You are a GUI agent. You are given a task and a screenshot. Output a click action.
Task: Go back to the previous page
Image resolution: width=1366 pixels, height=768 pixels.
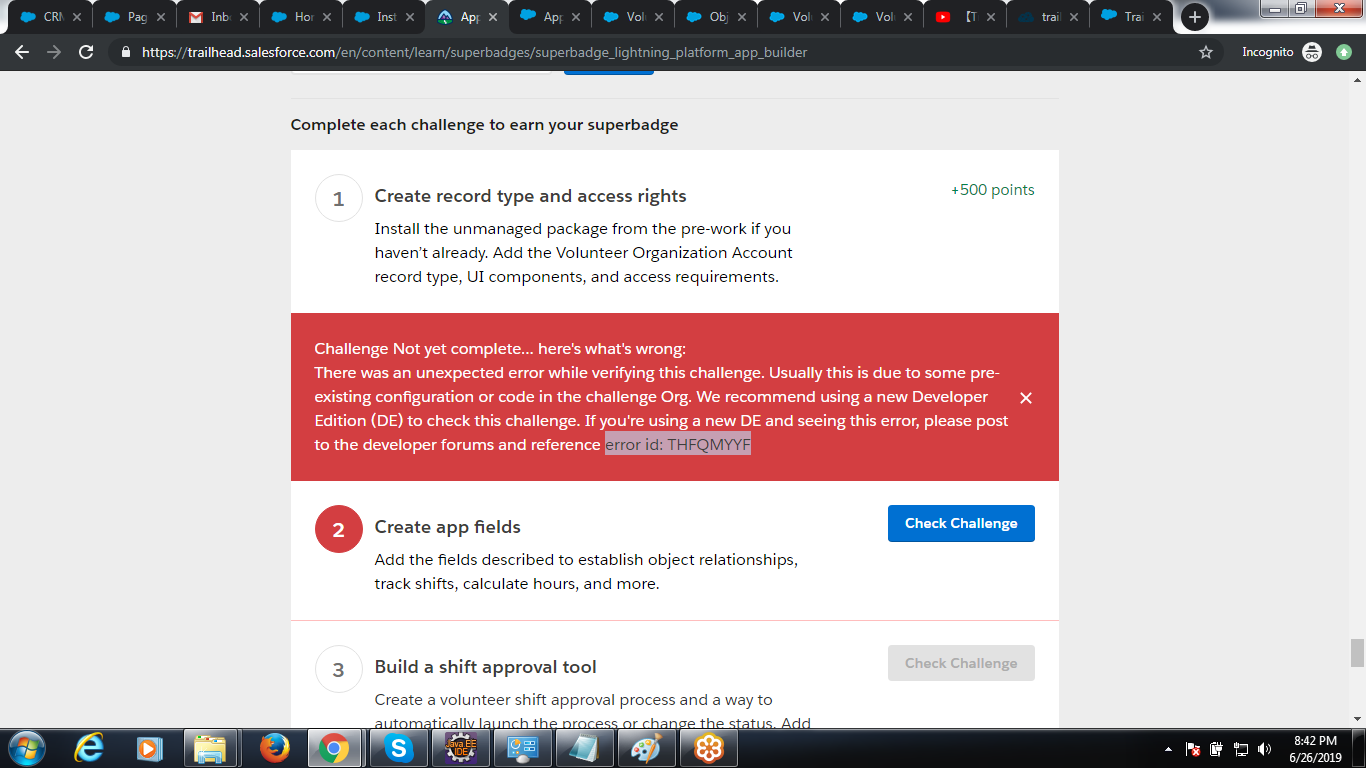tap(22, 52)
